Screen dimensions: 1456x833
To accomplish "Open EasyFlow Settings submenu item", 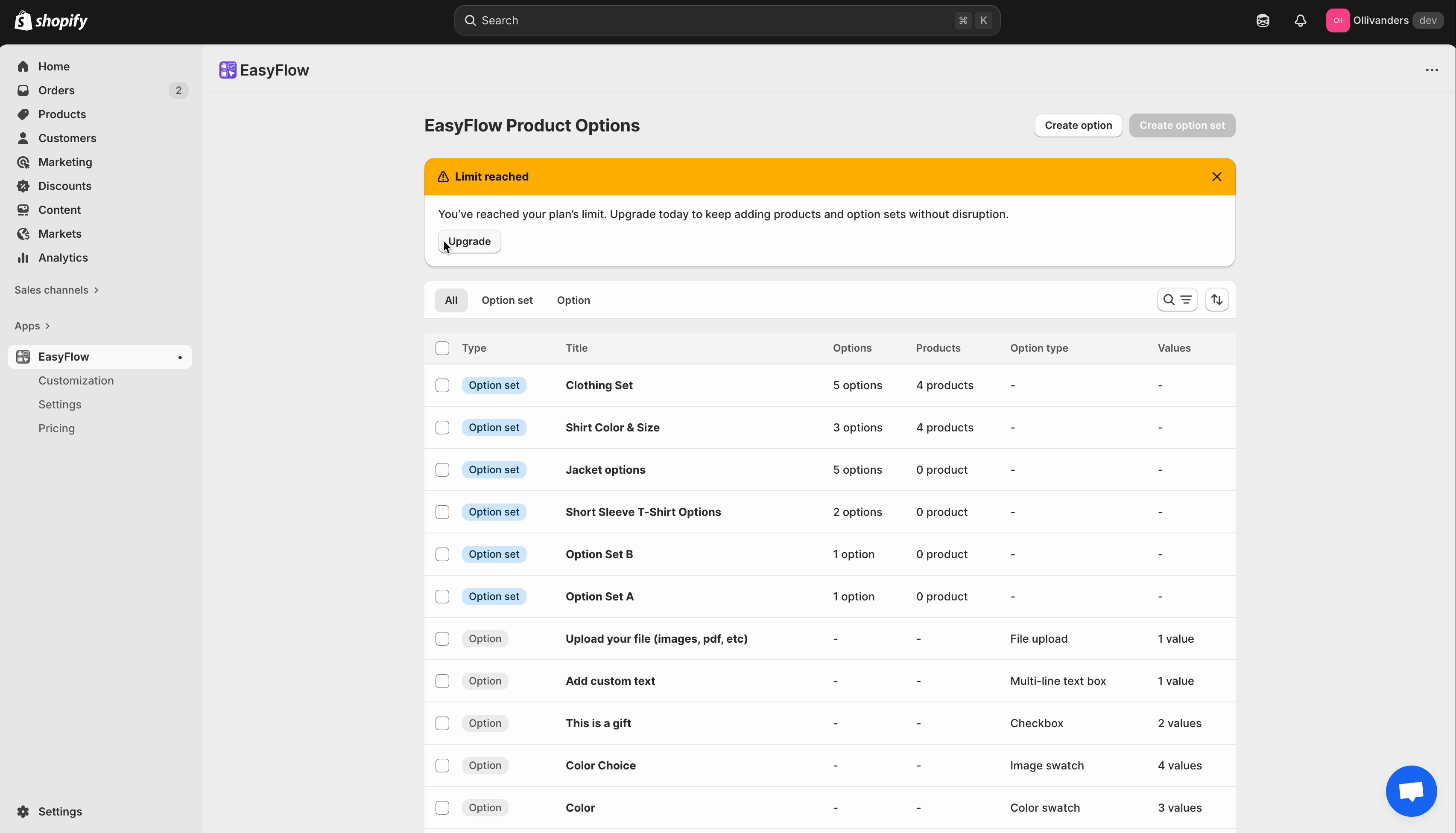I will 59,405.
